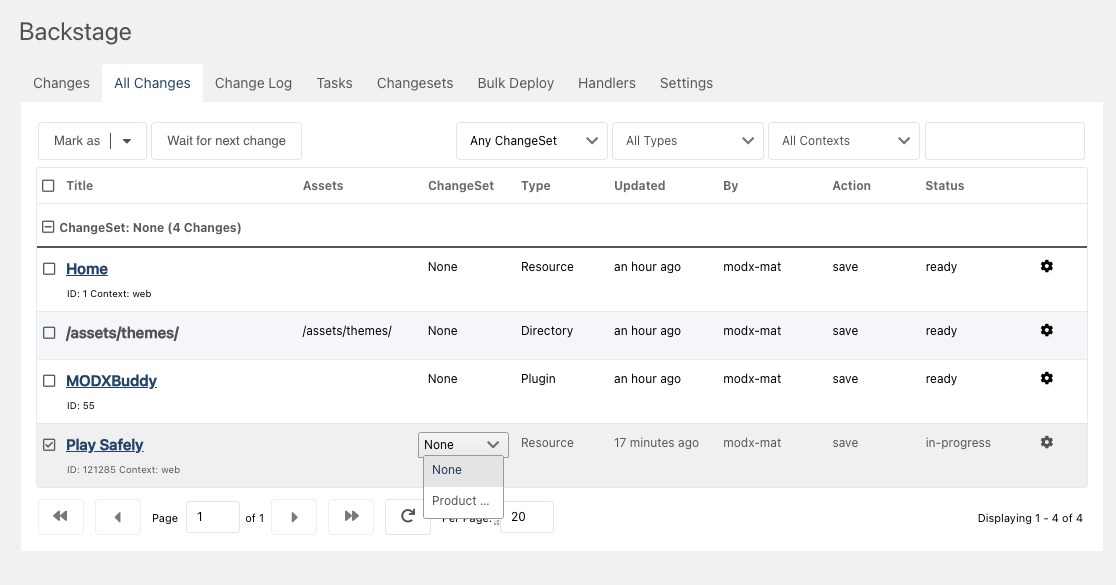This screenshot has height=585, width=1116.
Task: Click the per page input showing 20
Action: tap(527, 517)
